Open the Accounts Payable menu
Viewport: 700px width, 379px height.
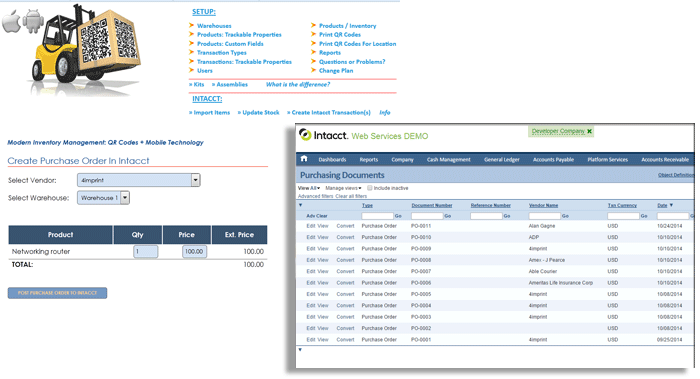pyautogui.click(x=553, y=159)
